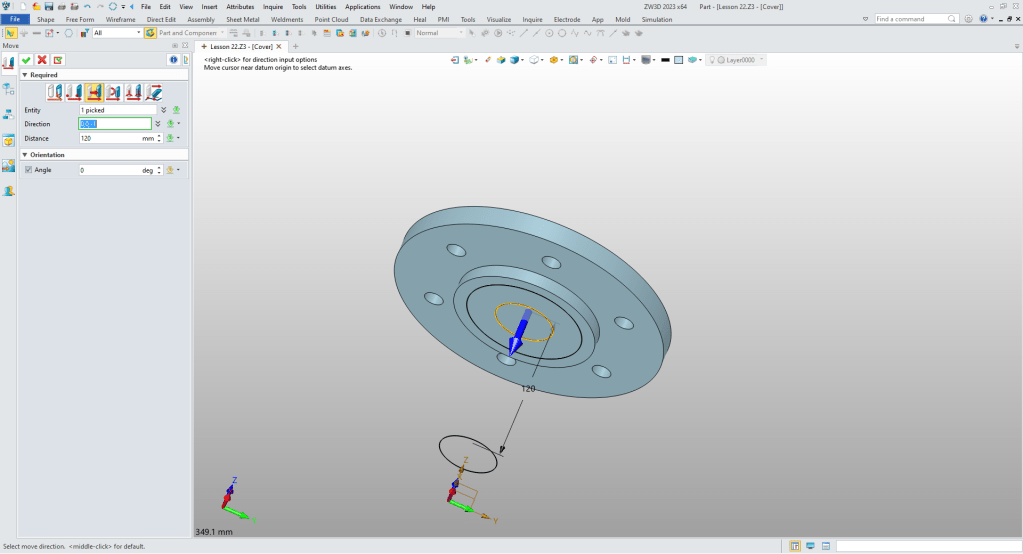
Task: Click the Apply icon beside the red X
Action: pyautogui.click(x=58, y=60)
